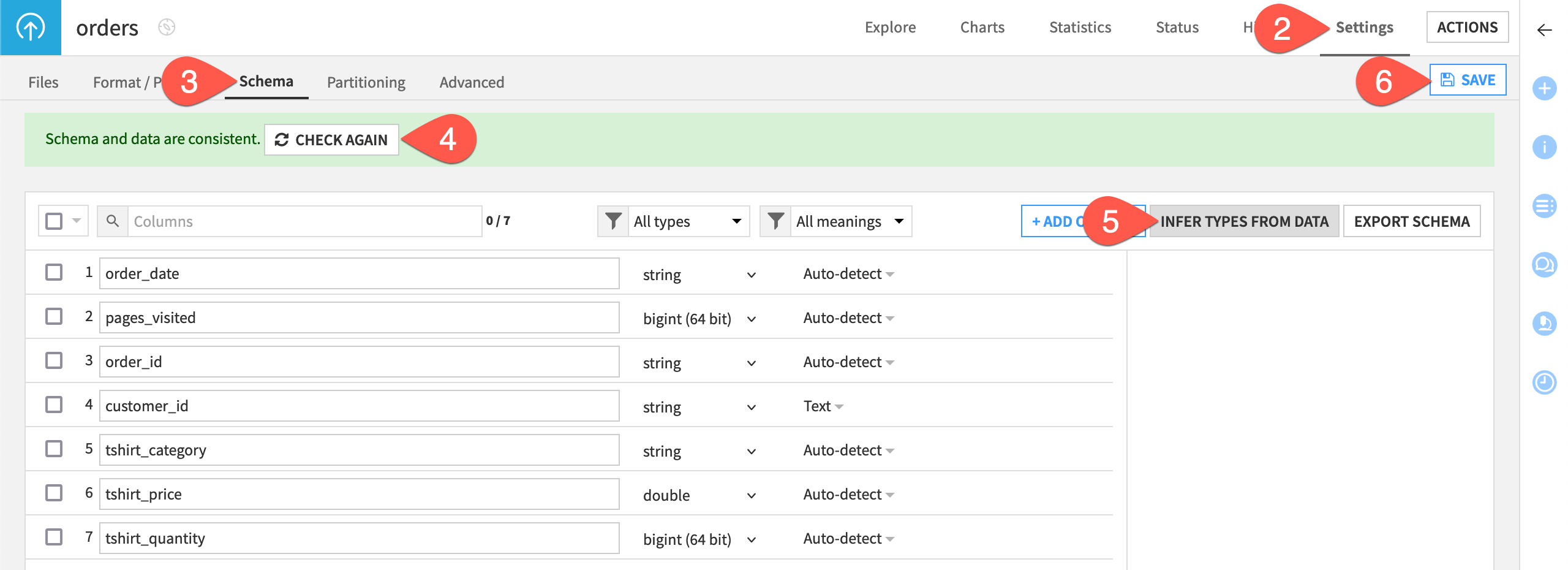Open the Charts tab
This screenshot has width=1568, height=570.
[982, 27]
